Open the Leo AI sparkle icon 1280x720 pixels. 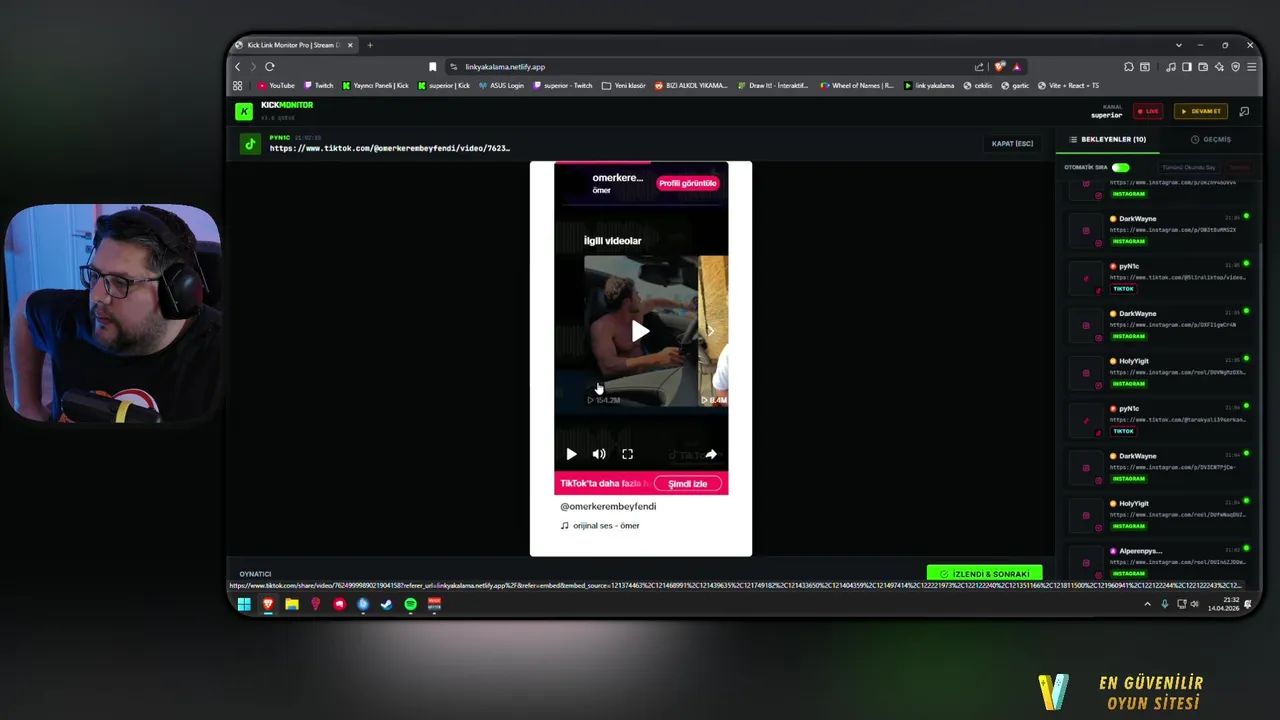[x=1219, y=67]
